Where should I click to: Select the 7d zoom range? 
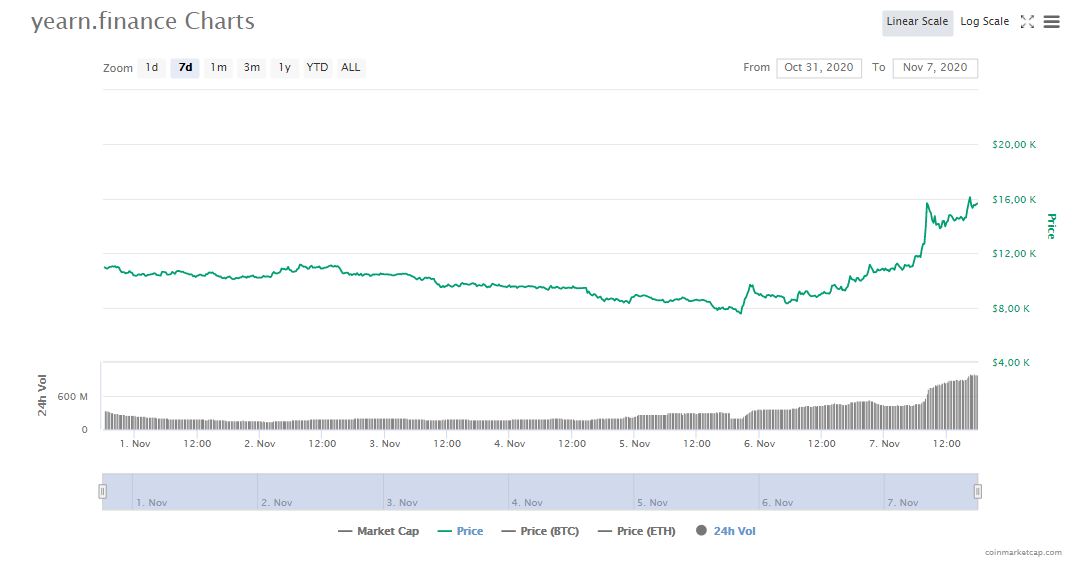(185, 68)
